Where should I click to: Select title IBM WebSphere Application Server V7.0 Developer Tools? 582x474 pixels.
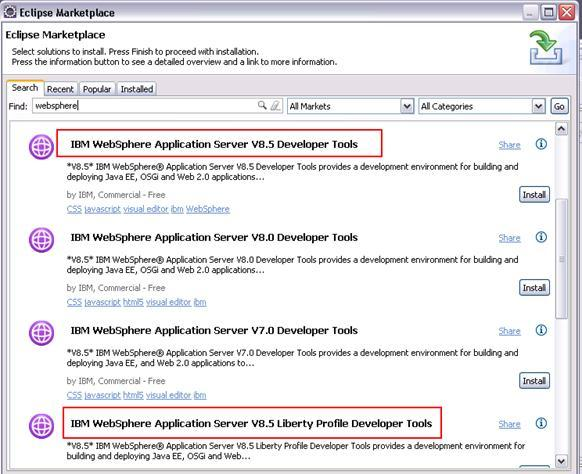pyautogui.click(x=214, y=330)
